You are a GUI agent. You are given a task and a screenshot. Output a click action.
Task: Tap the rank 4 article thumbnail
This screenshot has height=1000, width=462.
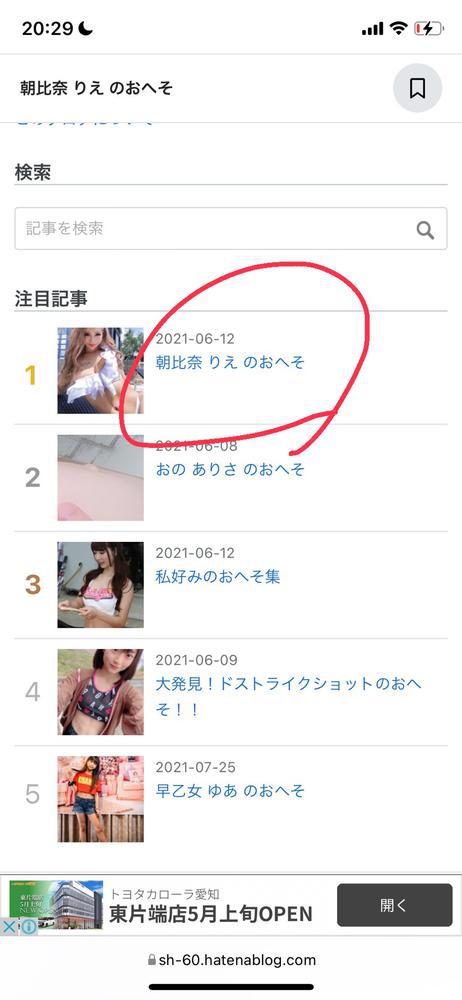(x=101, y=692)
